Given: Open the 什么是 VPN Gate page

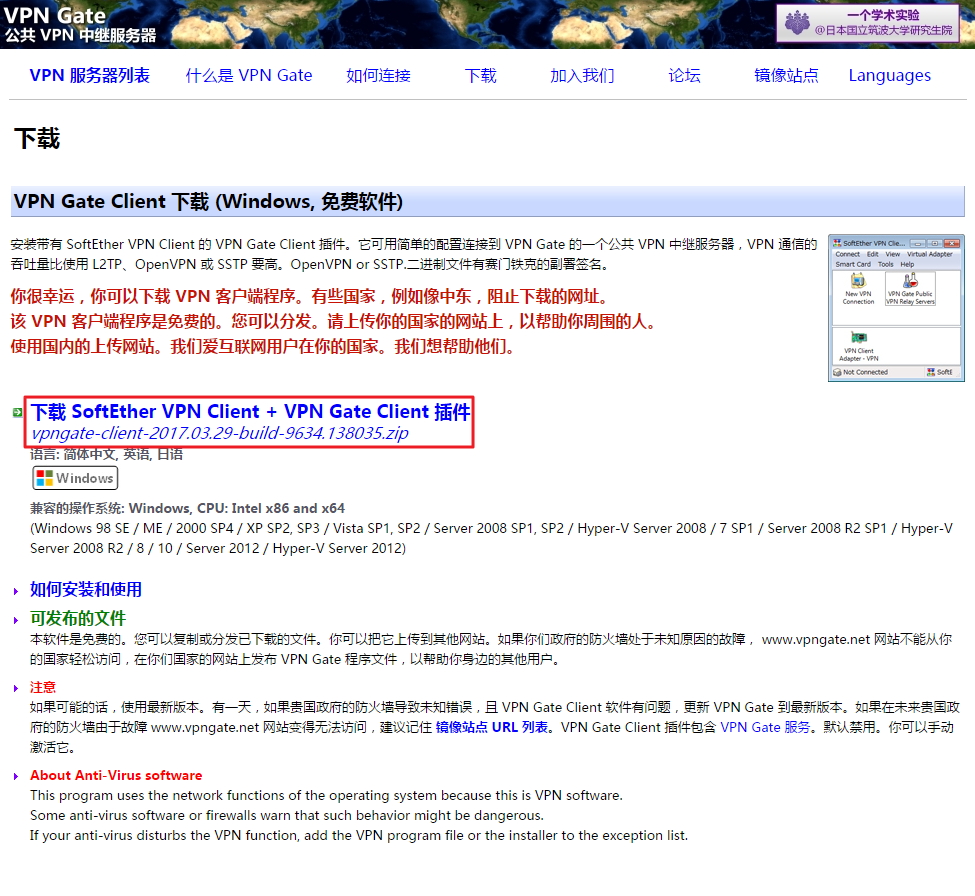Looking at the screenshot, I should coord(249,75).
